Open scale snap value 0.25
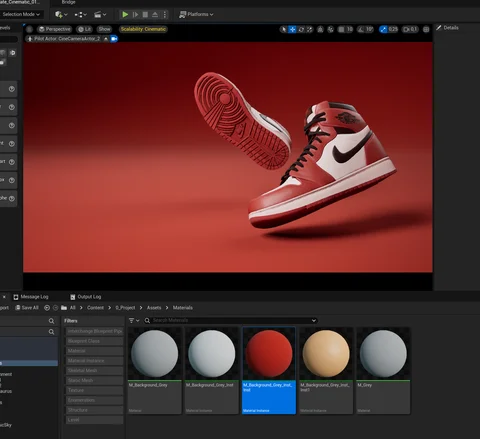Viewport: 480px width, 439px height. (393, 29)
